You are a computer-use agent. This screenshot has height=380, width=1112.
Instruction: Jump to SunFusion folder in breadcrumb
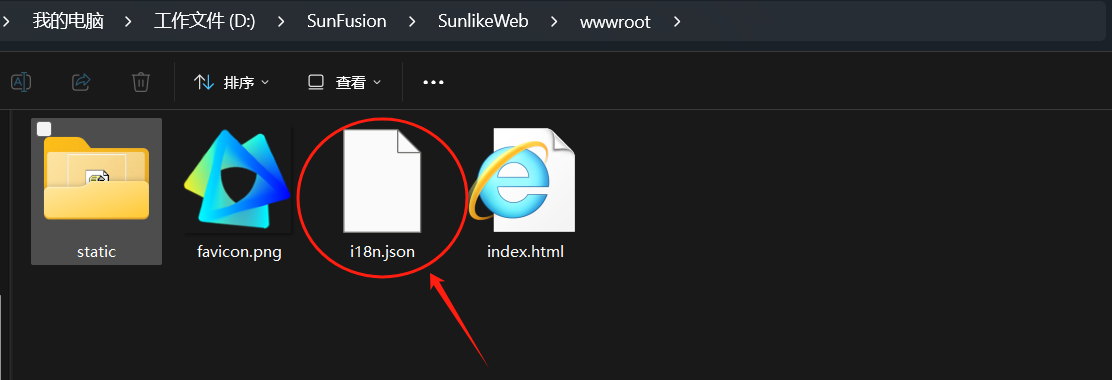(x=347, y=21)
